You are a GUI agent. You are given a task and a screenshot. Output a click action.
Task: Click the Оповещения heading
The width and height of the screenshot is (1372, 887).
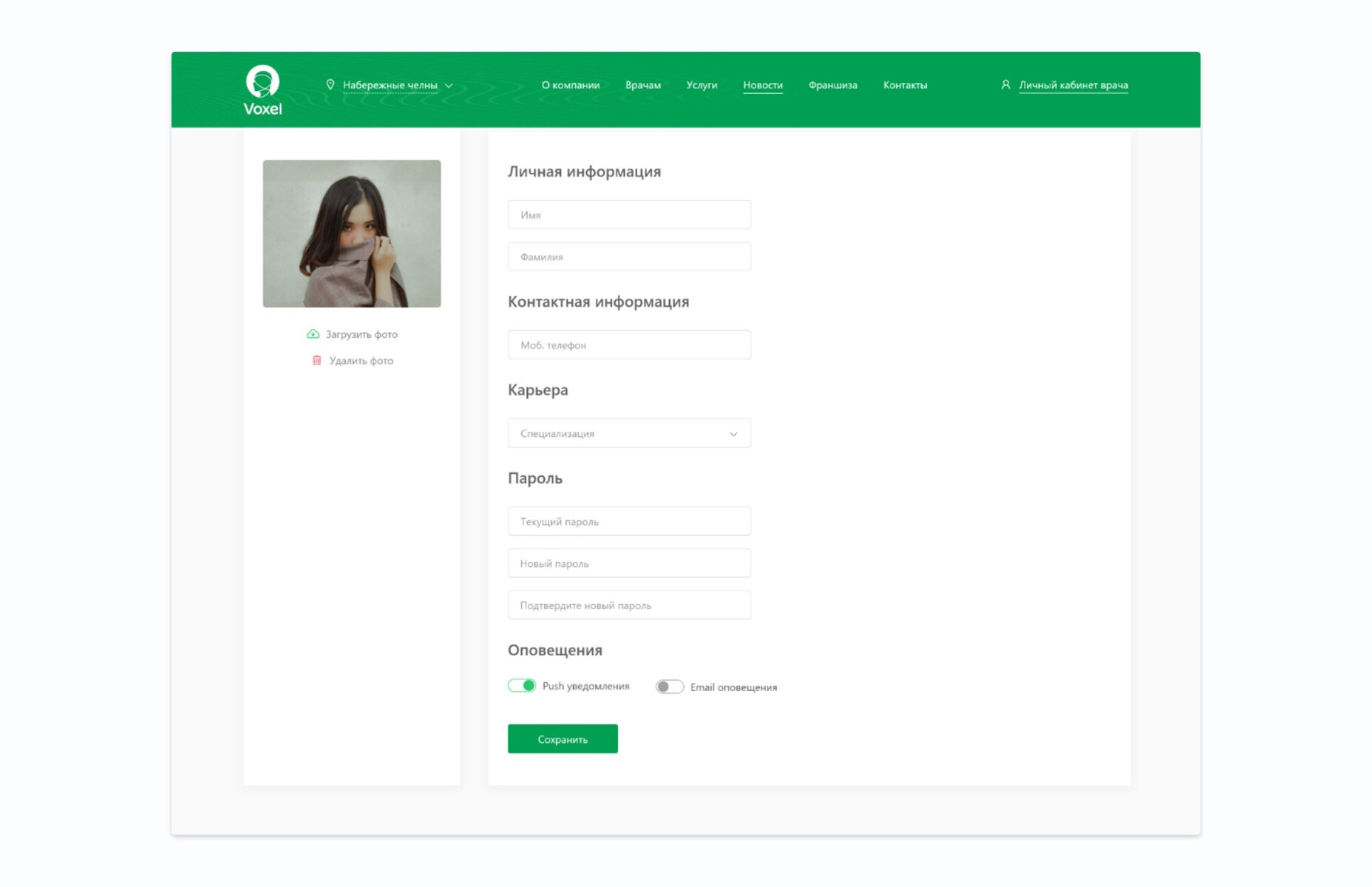(555, 650)
